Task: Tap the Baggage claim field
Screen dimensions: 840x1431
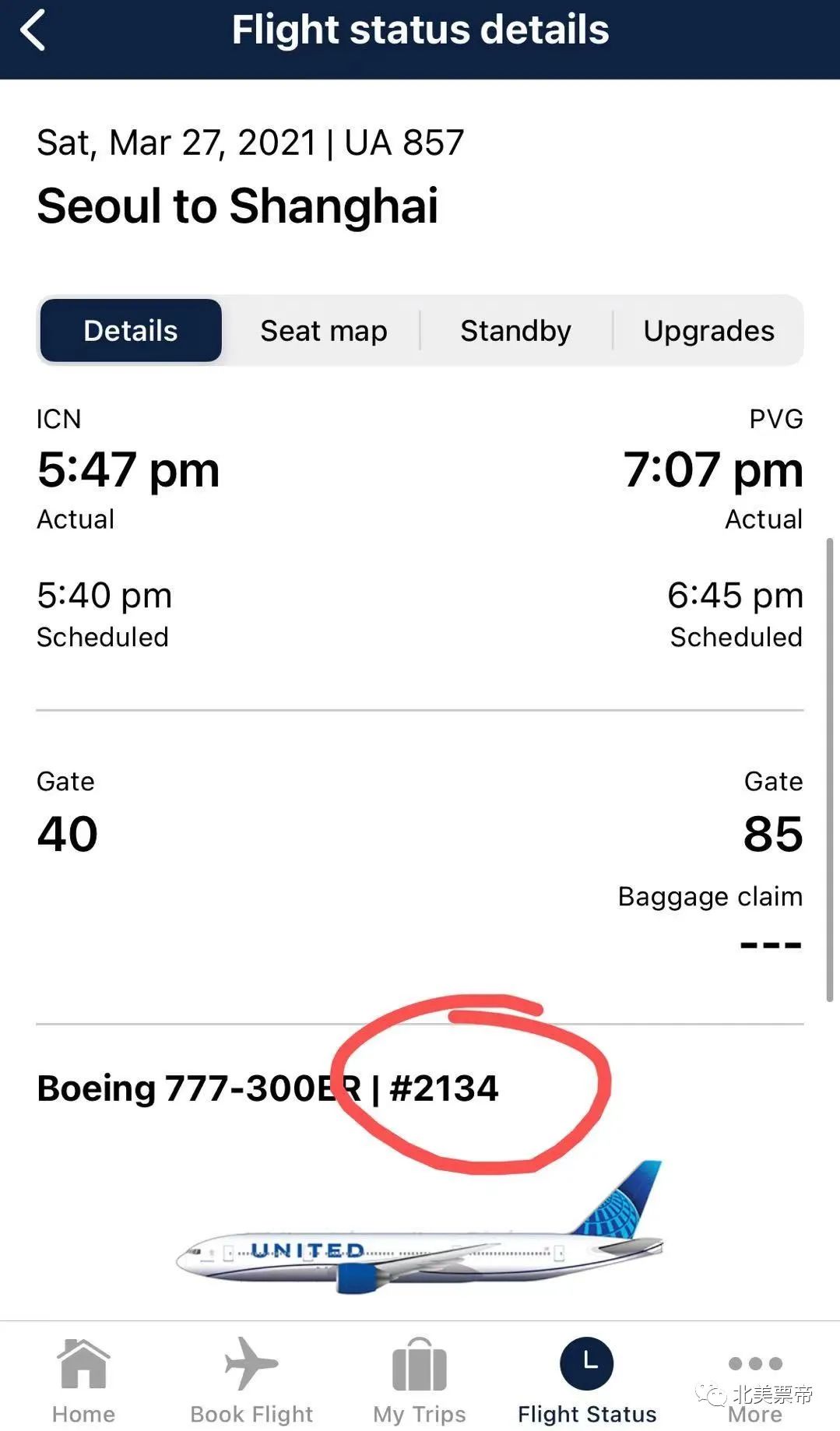Action: pos(710,918)
